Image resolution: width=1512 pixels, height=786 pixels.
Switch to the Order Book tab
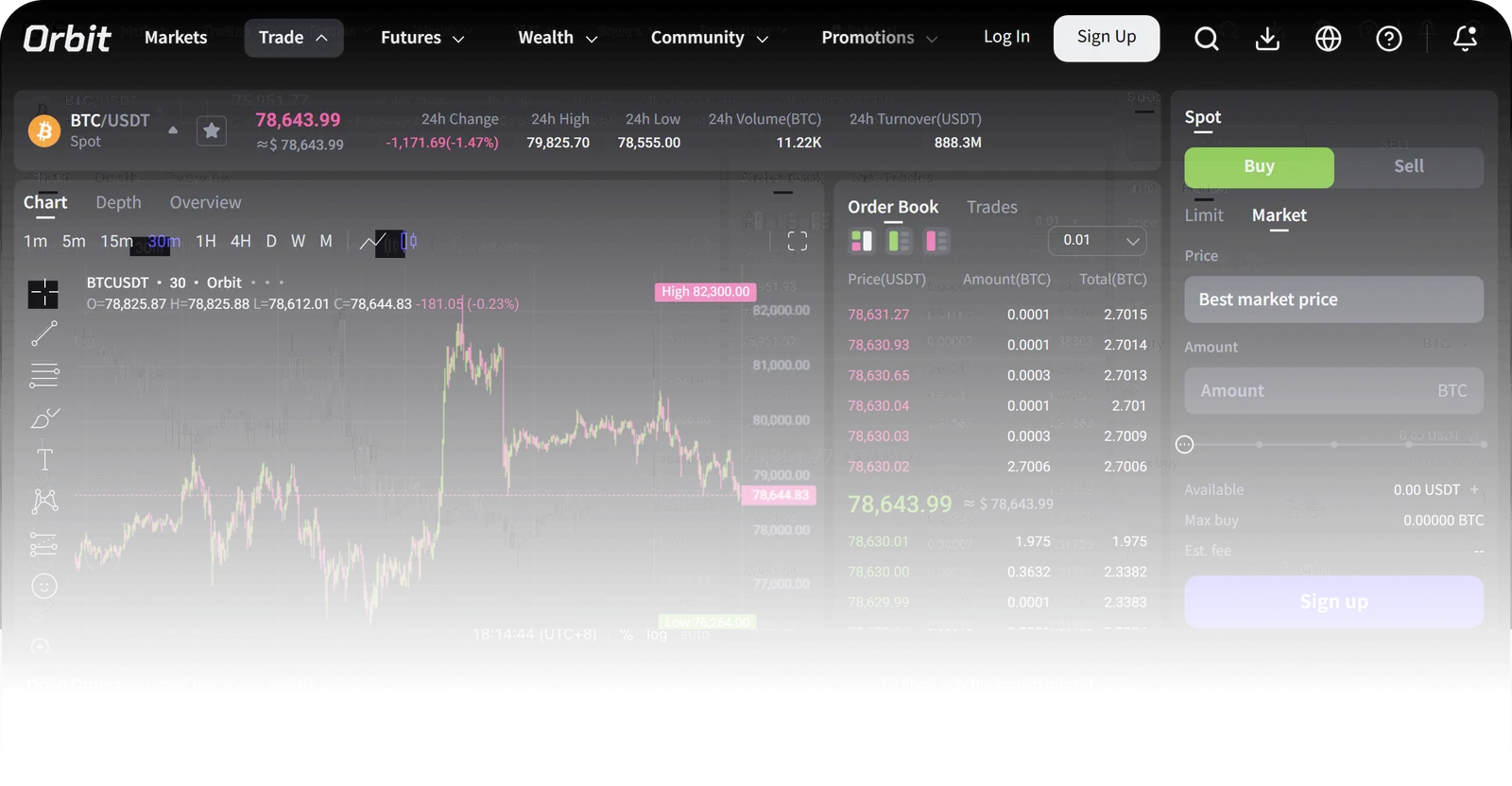click(x=893, y=208)
